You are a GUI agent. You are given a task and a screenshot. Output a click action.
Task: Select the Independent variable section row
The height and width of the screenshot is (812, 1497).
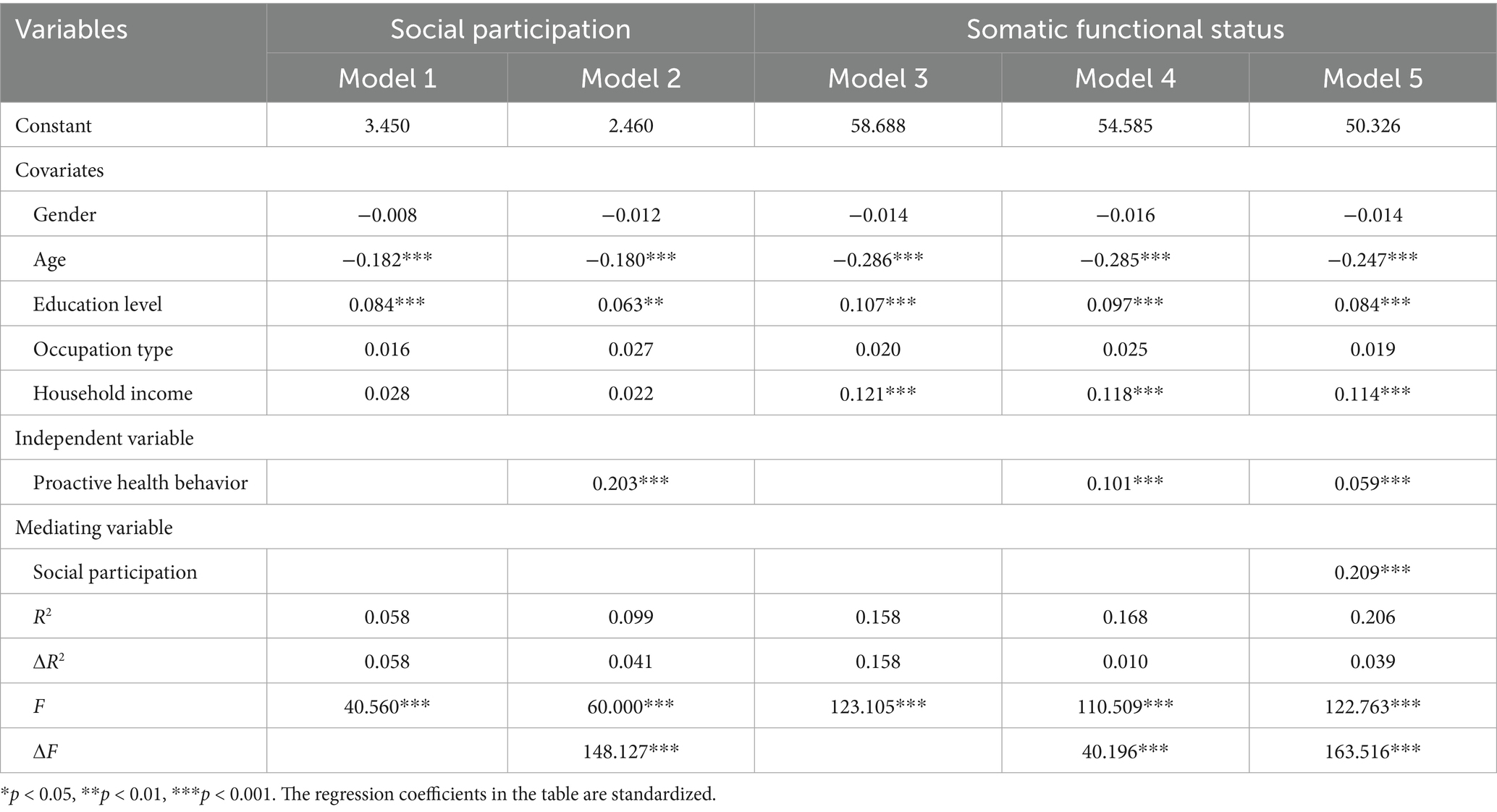104,439
